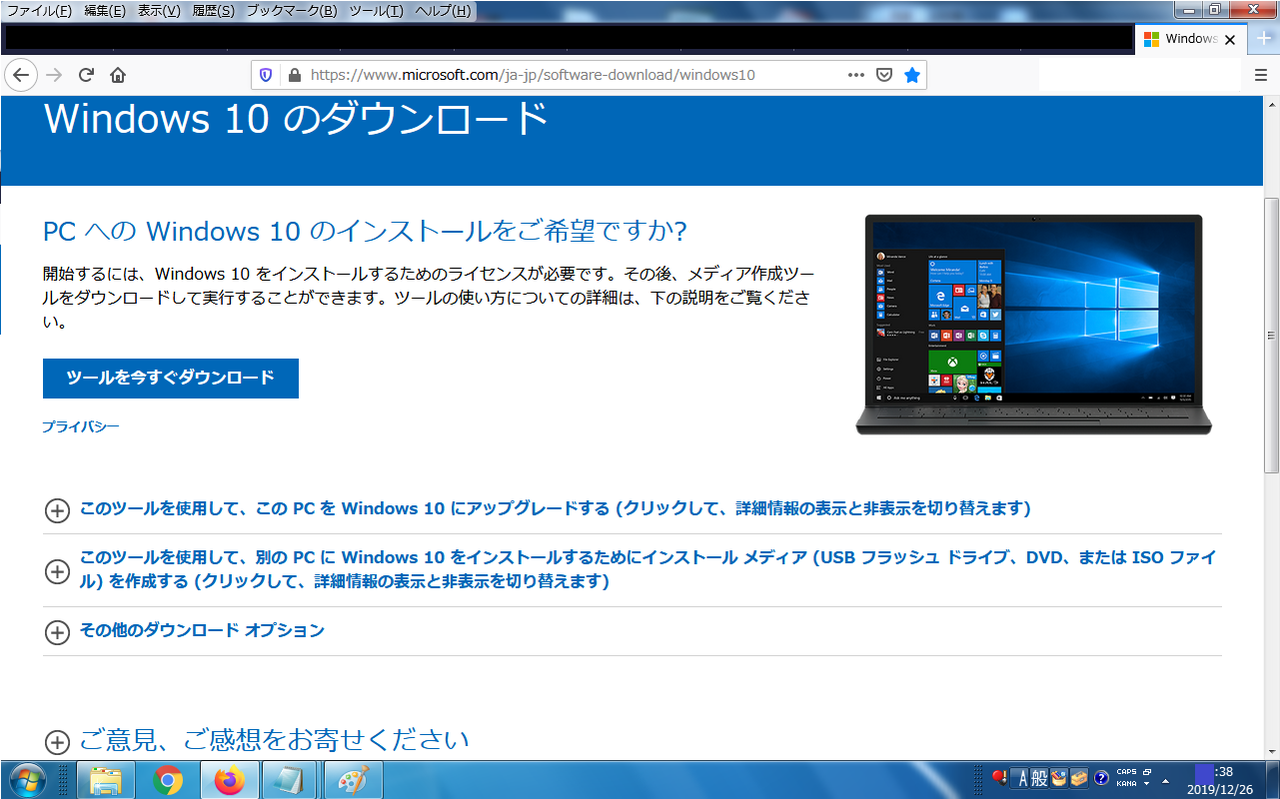The width and height of the screenshot is (1280, 799).
Task: Go back to the previous page
Action: (x=21, y=75)
